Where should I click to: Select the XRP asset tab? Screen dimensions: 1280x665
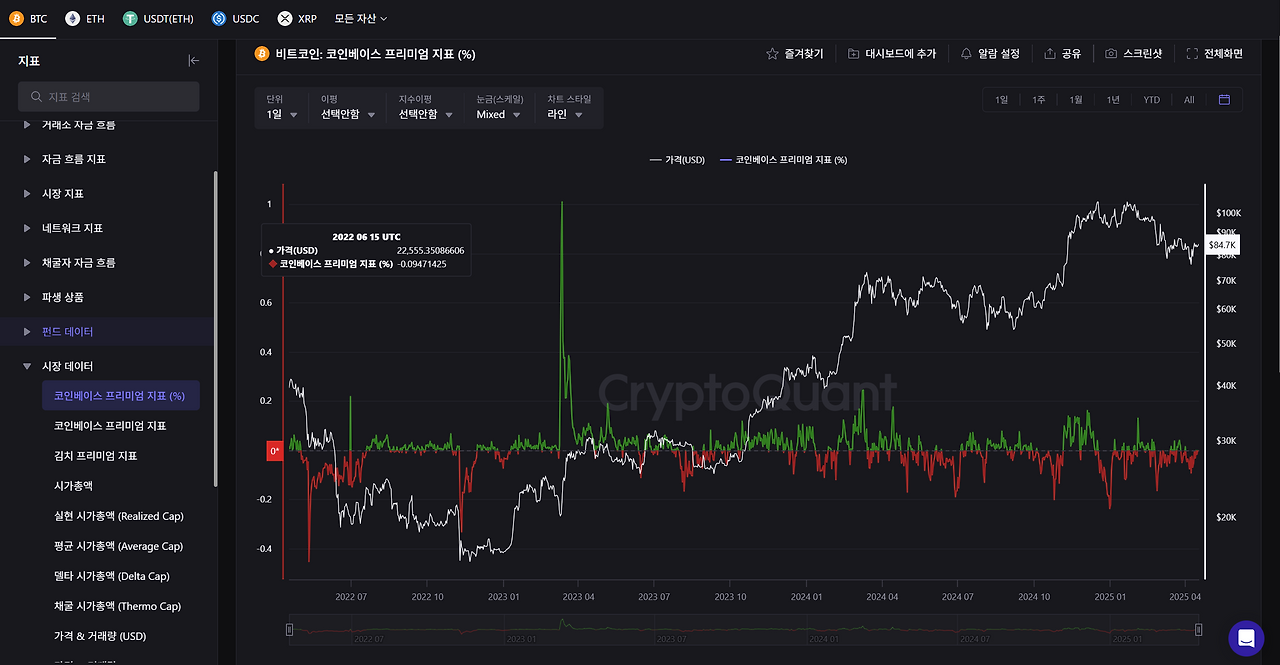pyautogui.click(x=297, y=18)
